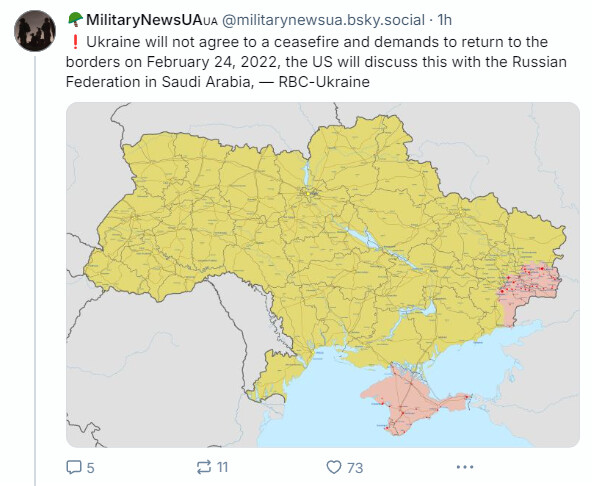The width and height of the screenshot is (592, 486).
Task: Click the red exclamation mark emoji
Action: point(75,42)
